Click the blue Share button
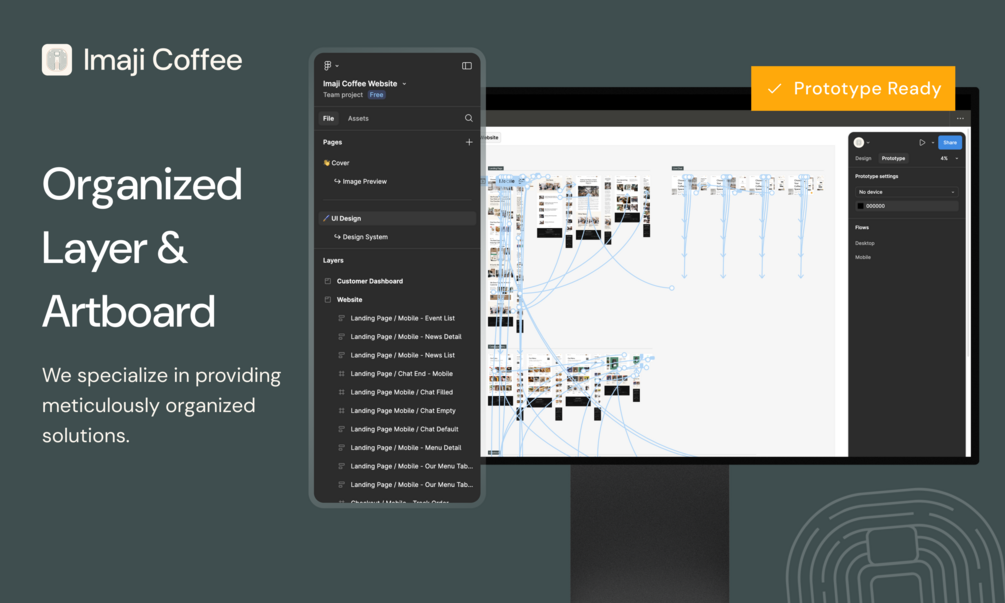The width and height of the screenshot is (1005, 603). pyautogui.click(x=950, y=142)
